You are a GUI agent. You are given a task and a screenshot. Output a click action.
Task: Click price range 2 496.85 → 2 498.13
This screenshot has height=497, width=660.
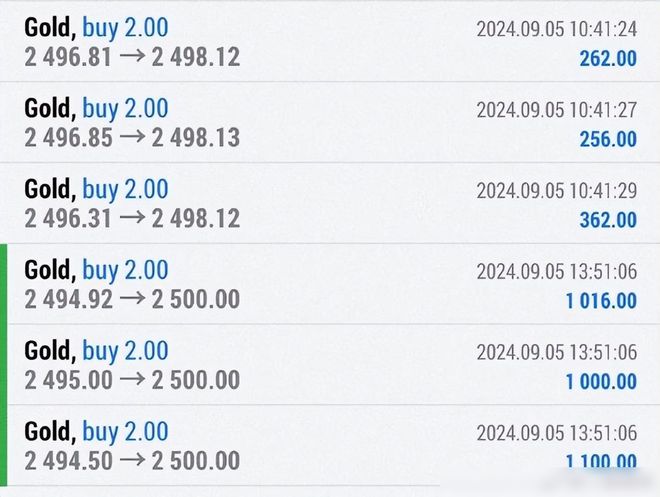point(132,138)
